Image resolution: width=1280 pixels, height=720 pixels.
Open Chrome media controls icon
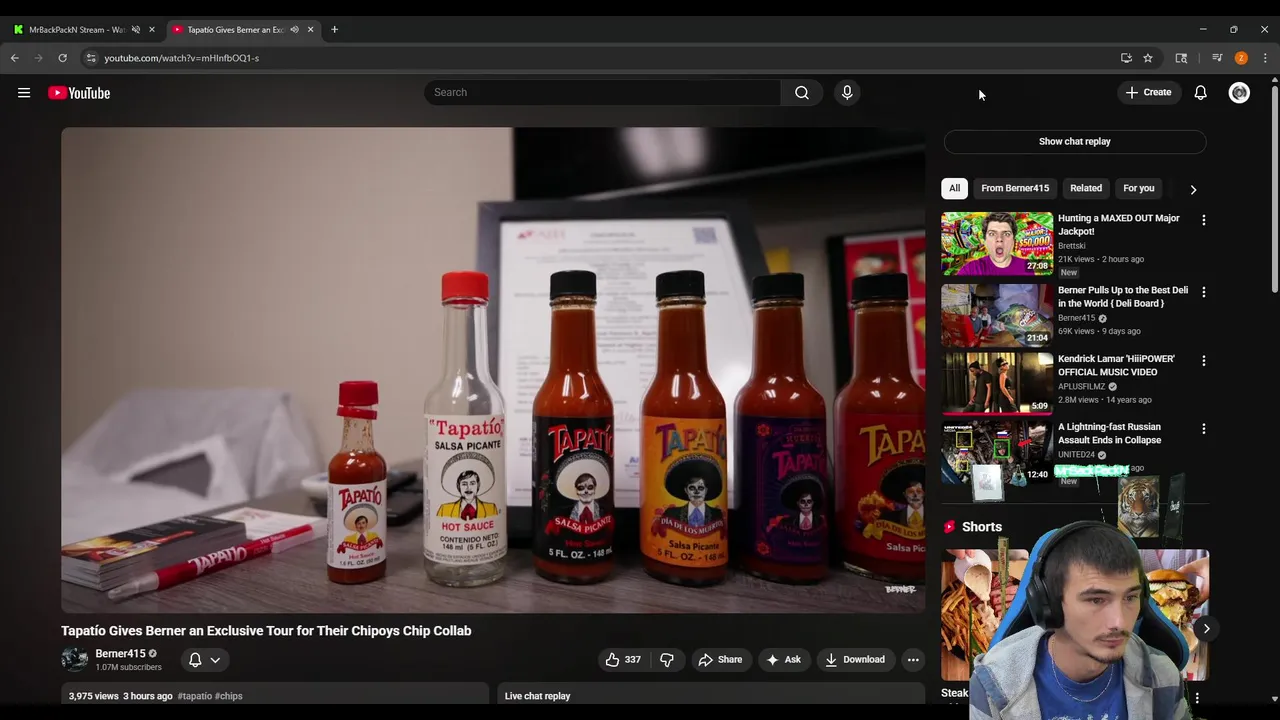click(x=1217, y=58)
